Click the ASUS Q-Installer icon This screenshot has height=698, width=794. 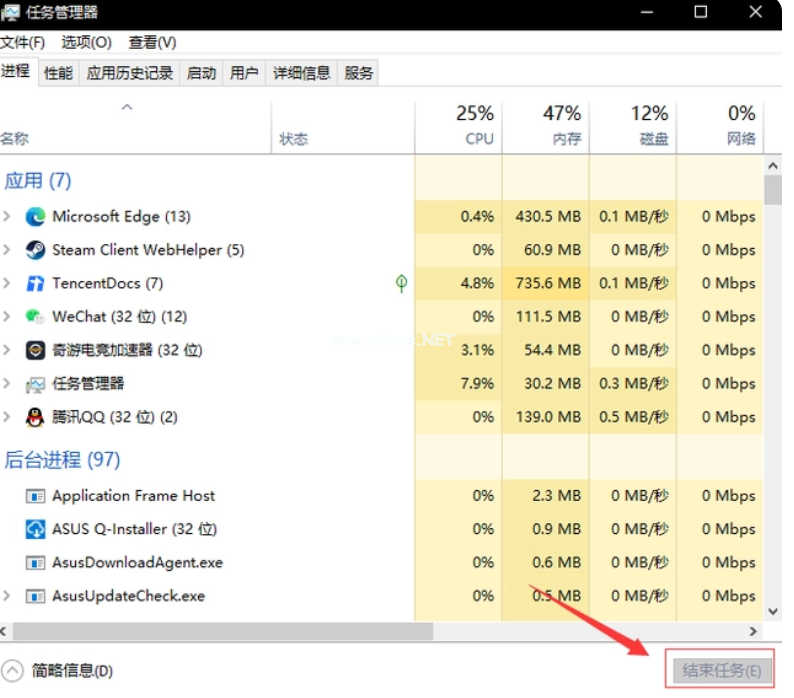click(35, 529)
